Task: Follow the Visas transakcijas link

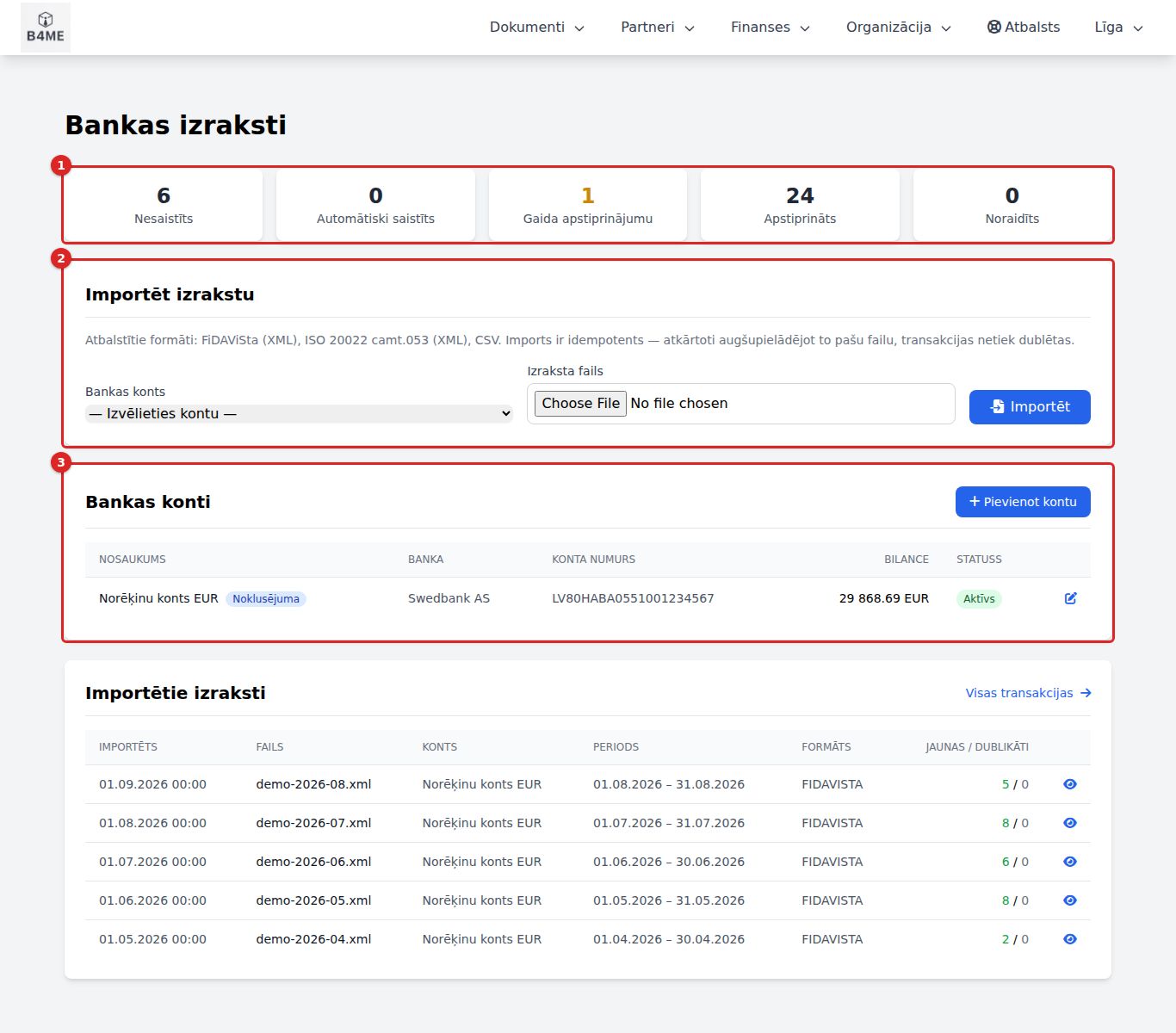Action: coord(1028,693)
